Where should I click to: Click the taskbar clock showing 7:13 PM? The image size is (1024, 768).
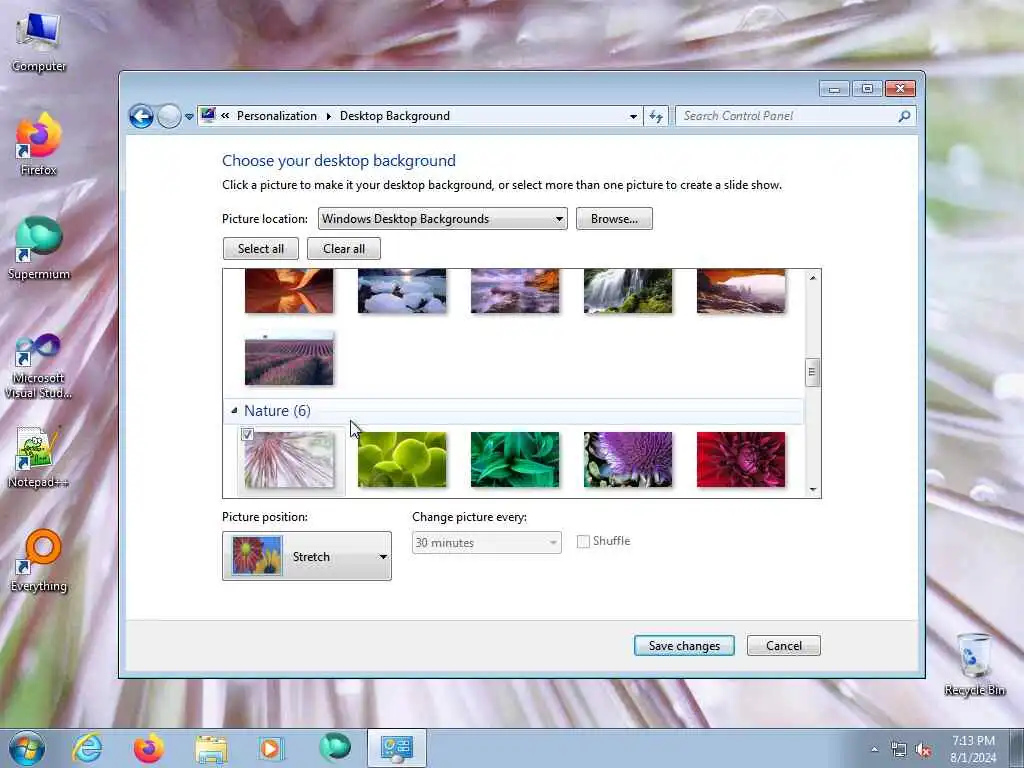click(973, 749)
